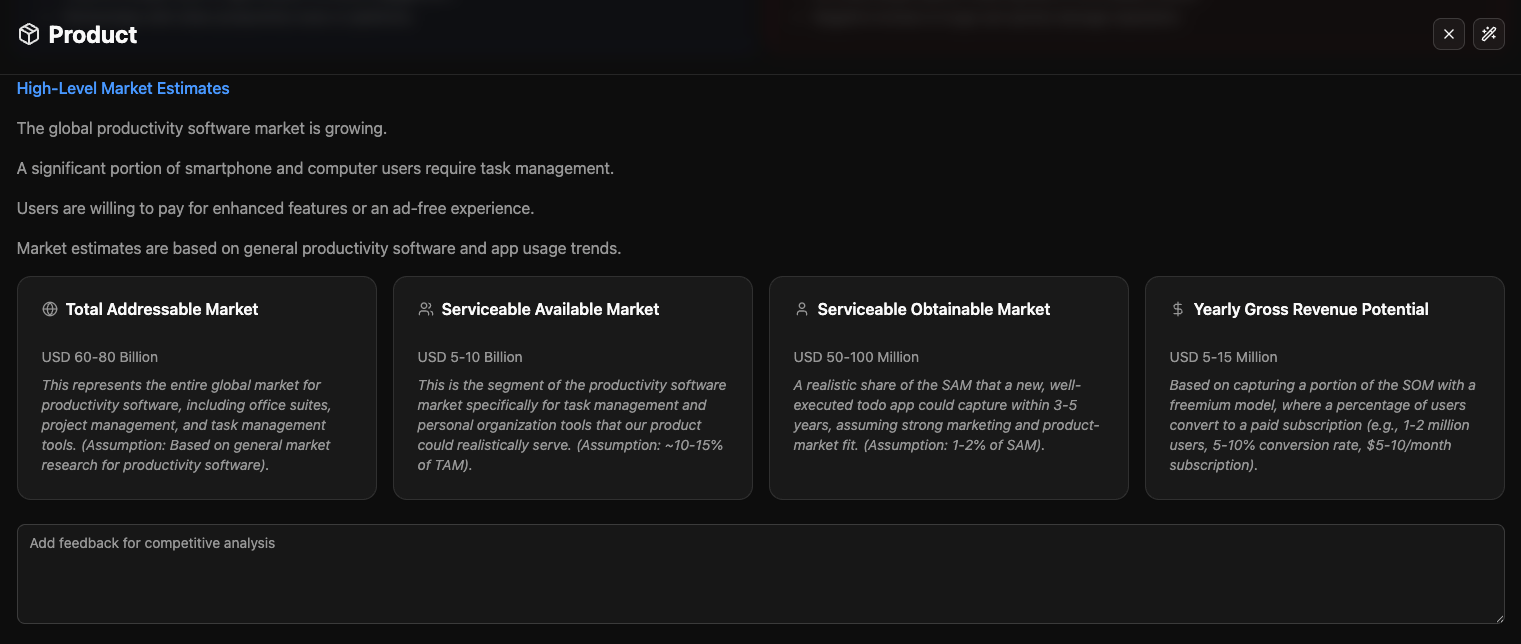Click the dollar icon on Yearly Gross Revenue Potential

[1177, 309]
